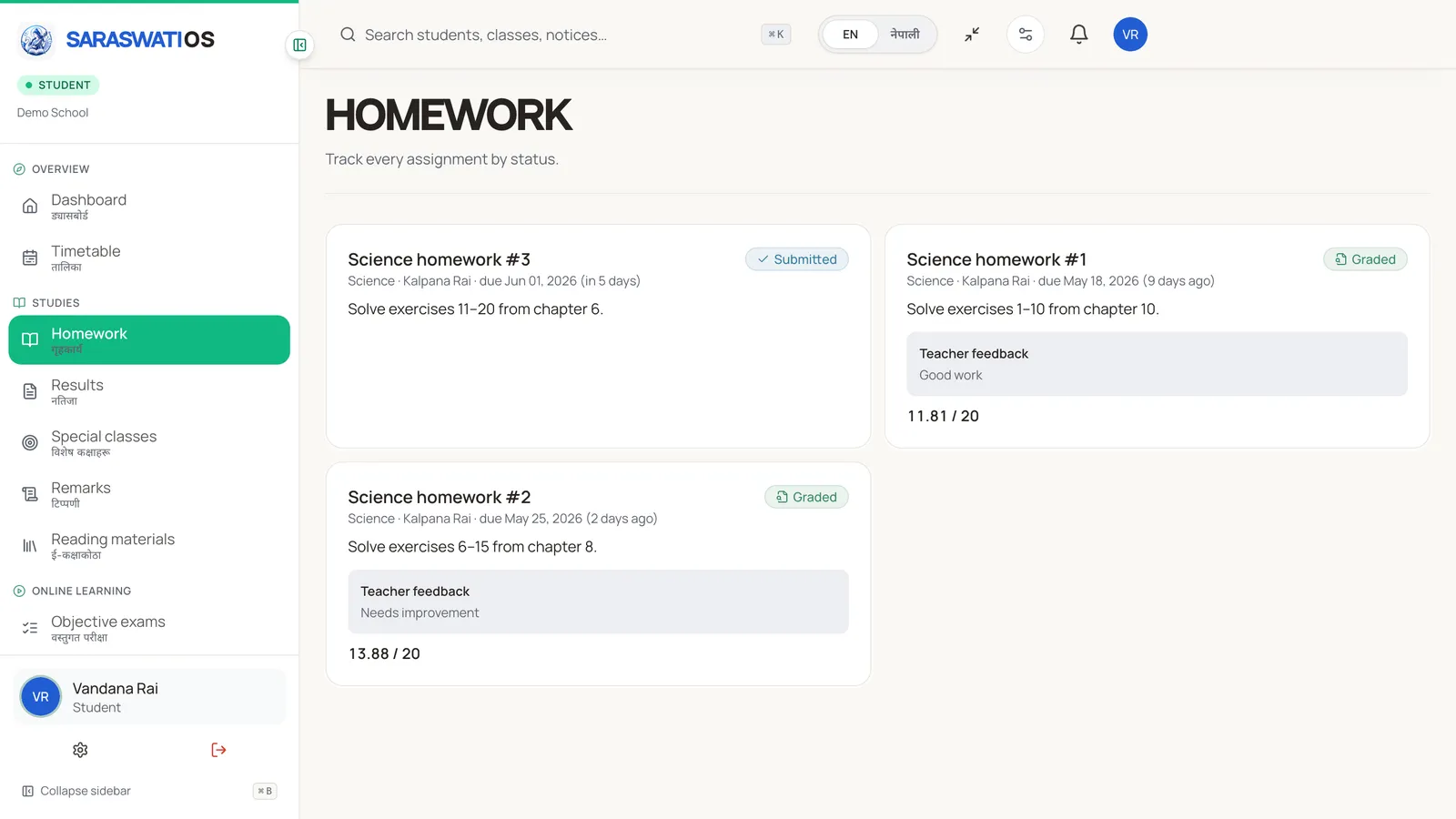Image resolution: width=1456 pixels, height=819 pixels.
Task: Click the Studies section book icon
Action: [x=19, y=303]
